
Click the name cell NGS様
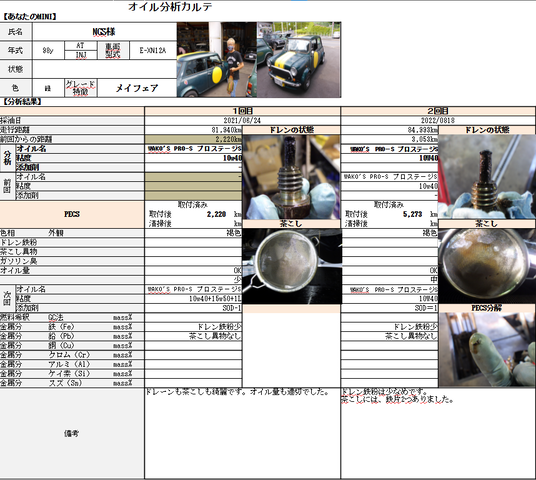point(104,32)
